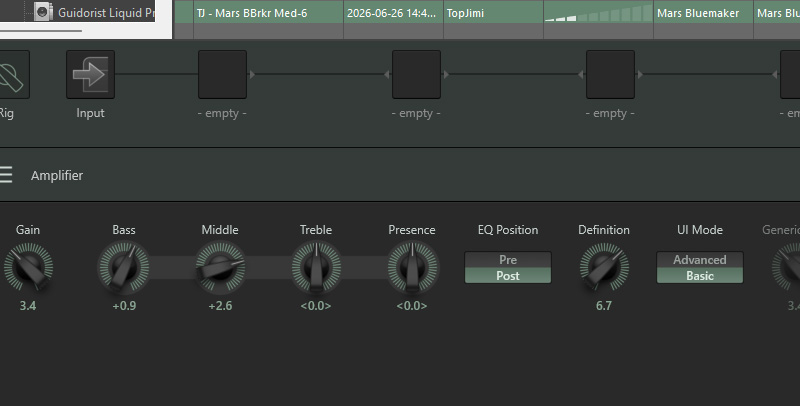Click the Definition knob
Viewport: 800px width, 406px height.
click(x=604, y=267)
